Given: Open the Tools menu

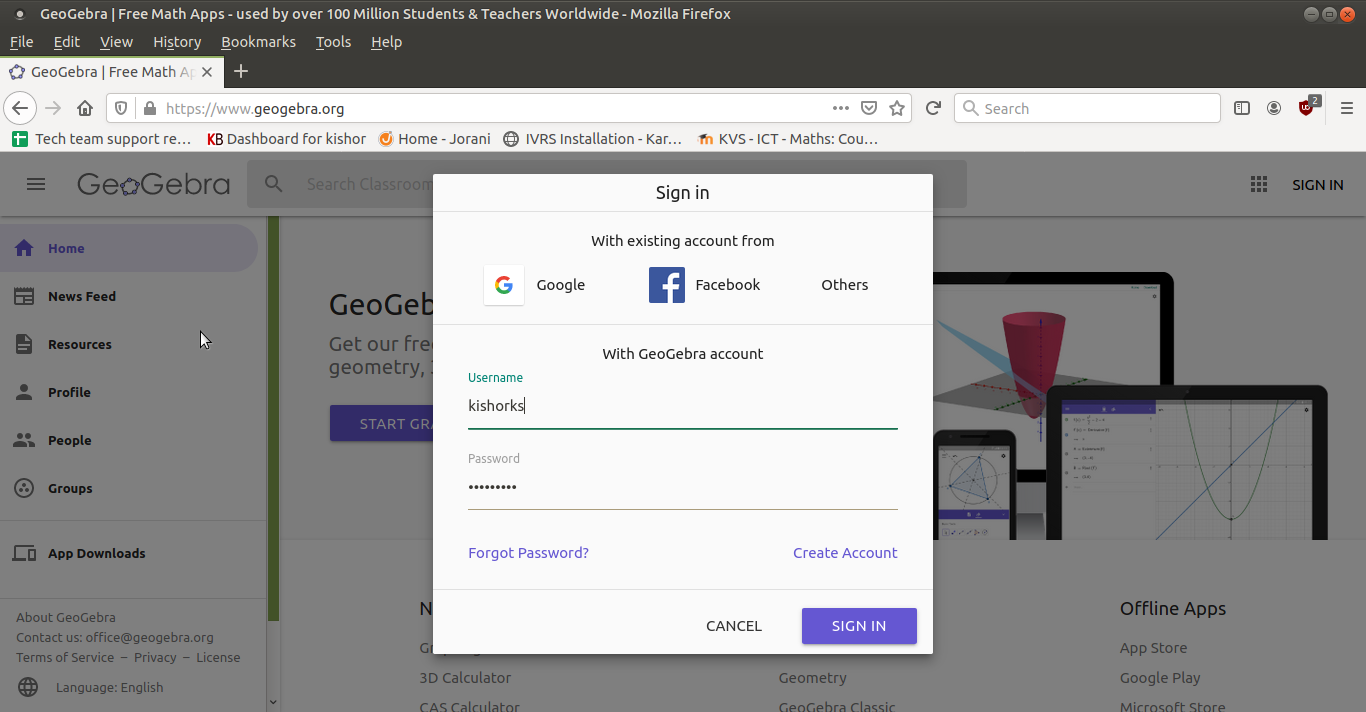Looking at the screenshot, I should 333,42.
